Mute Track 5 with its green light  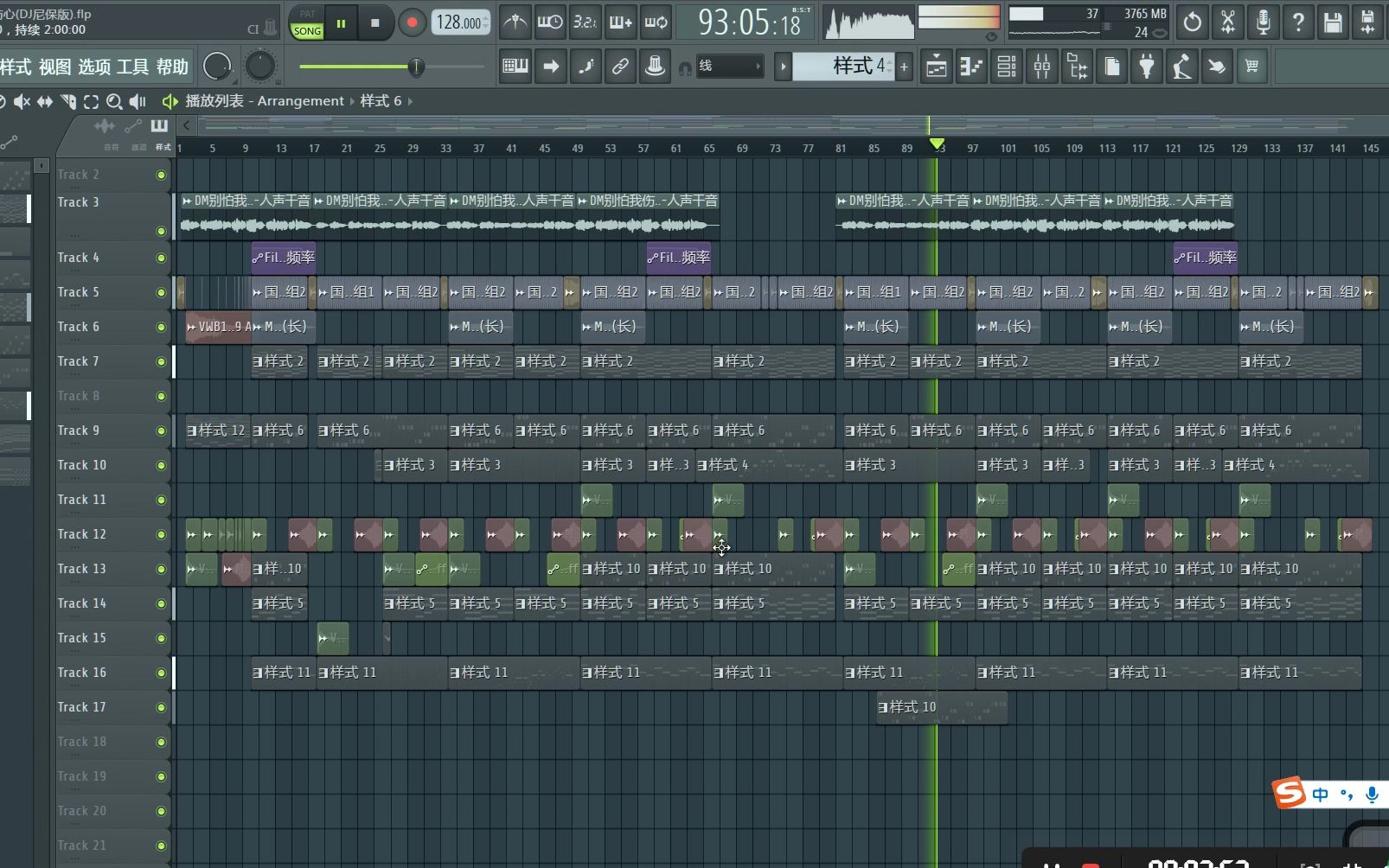coord(161,292)
